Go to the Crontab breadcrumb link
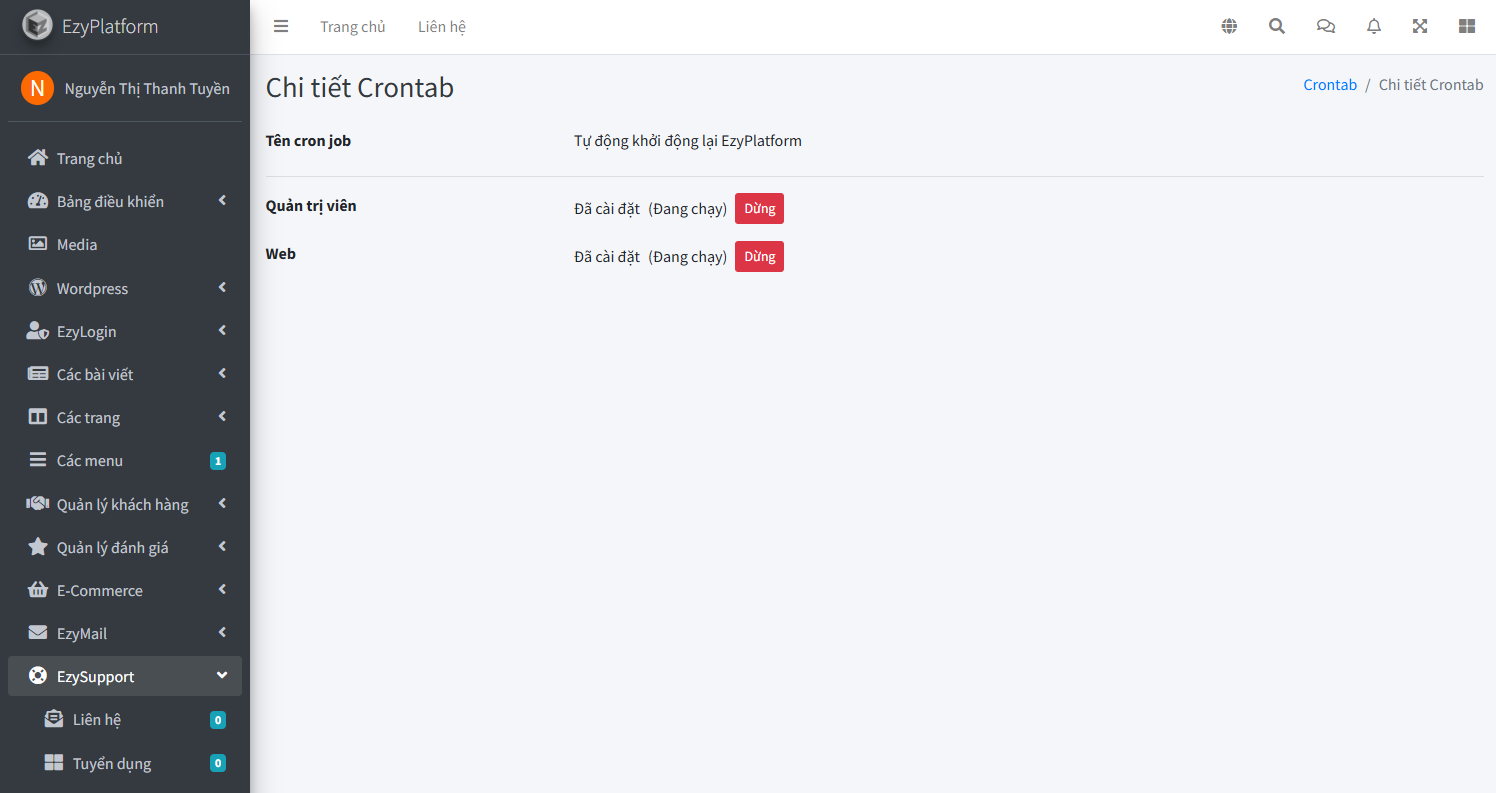Image resolution: width=1496 pixels, height=793 pixels. 1330,85
